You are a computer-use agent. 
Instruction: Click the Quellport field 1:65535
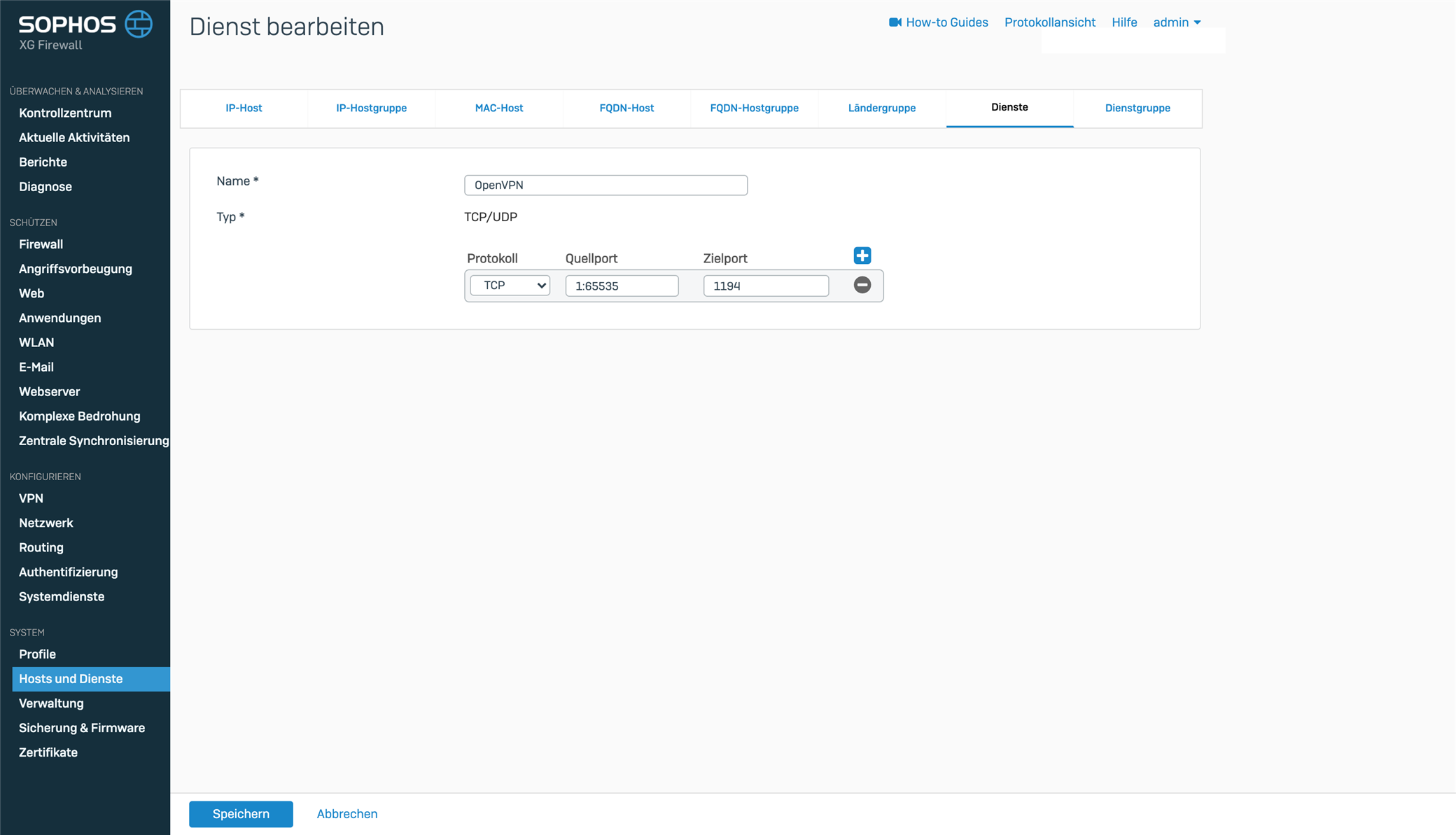[622, 286]
